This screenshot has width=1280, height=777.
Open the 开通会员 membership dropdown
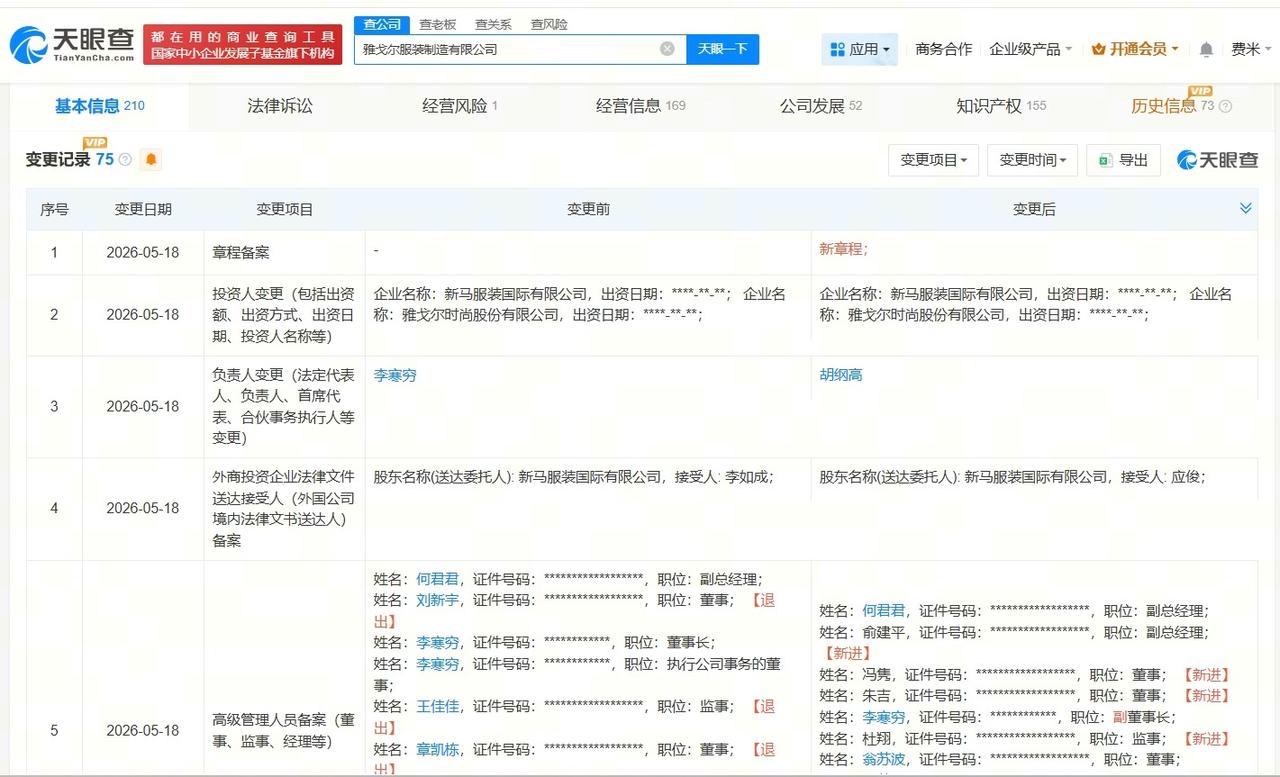1135,49
